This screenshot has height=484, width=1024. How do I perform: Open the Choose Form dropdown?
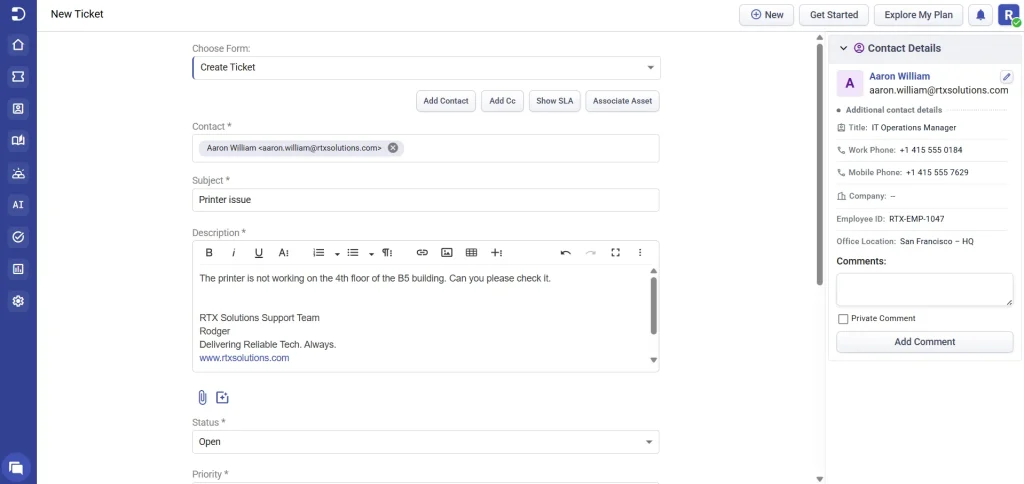click(426, 67)
